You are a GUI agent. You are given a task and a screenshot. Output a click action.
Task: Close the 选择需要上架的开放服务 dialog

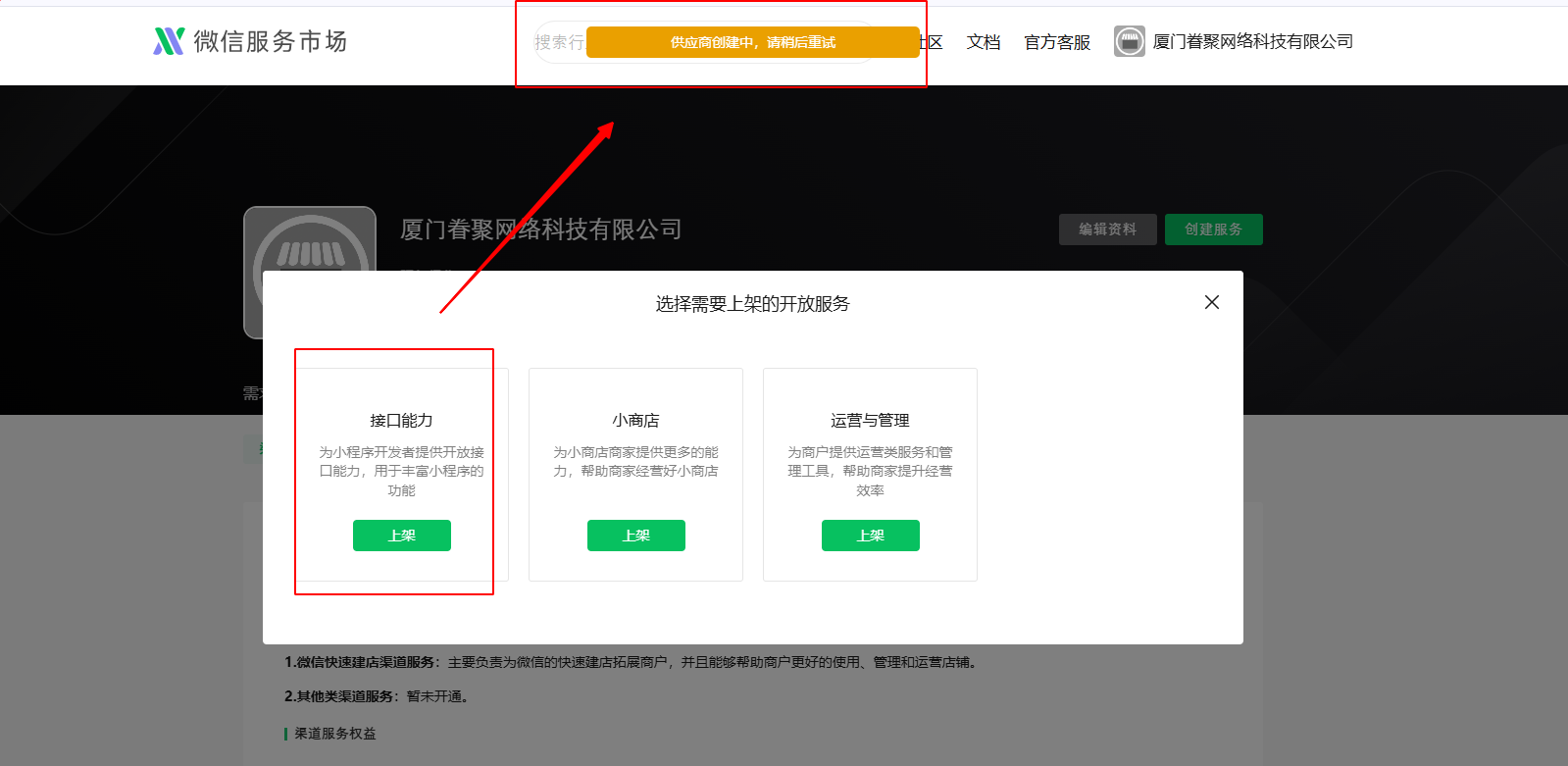1212,302
